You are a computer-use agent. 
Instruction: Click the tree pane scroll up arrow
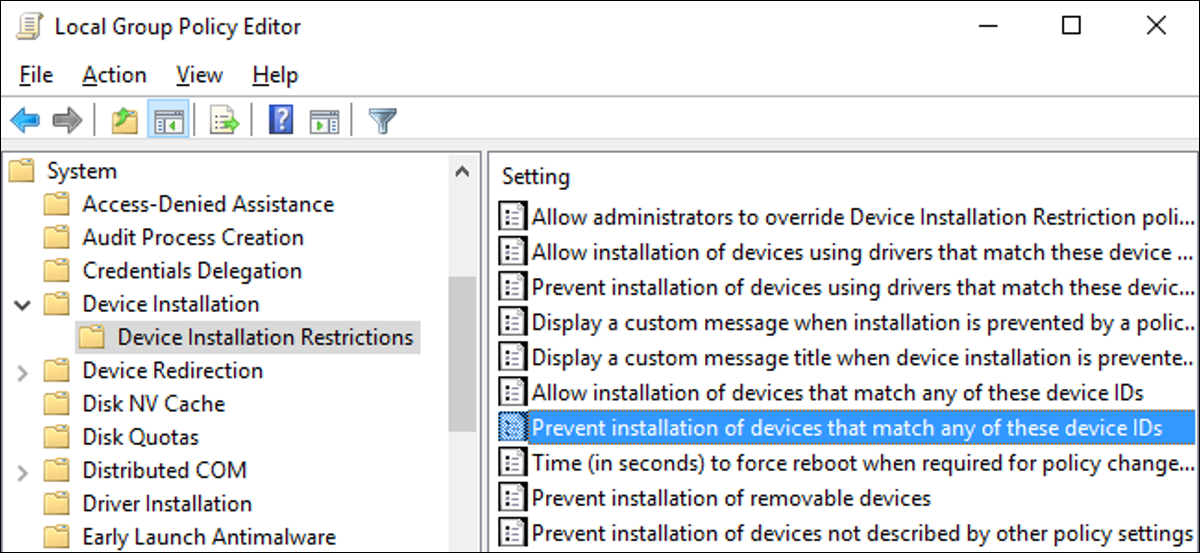(x=461, y=171)
